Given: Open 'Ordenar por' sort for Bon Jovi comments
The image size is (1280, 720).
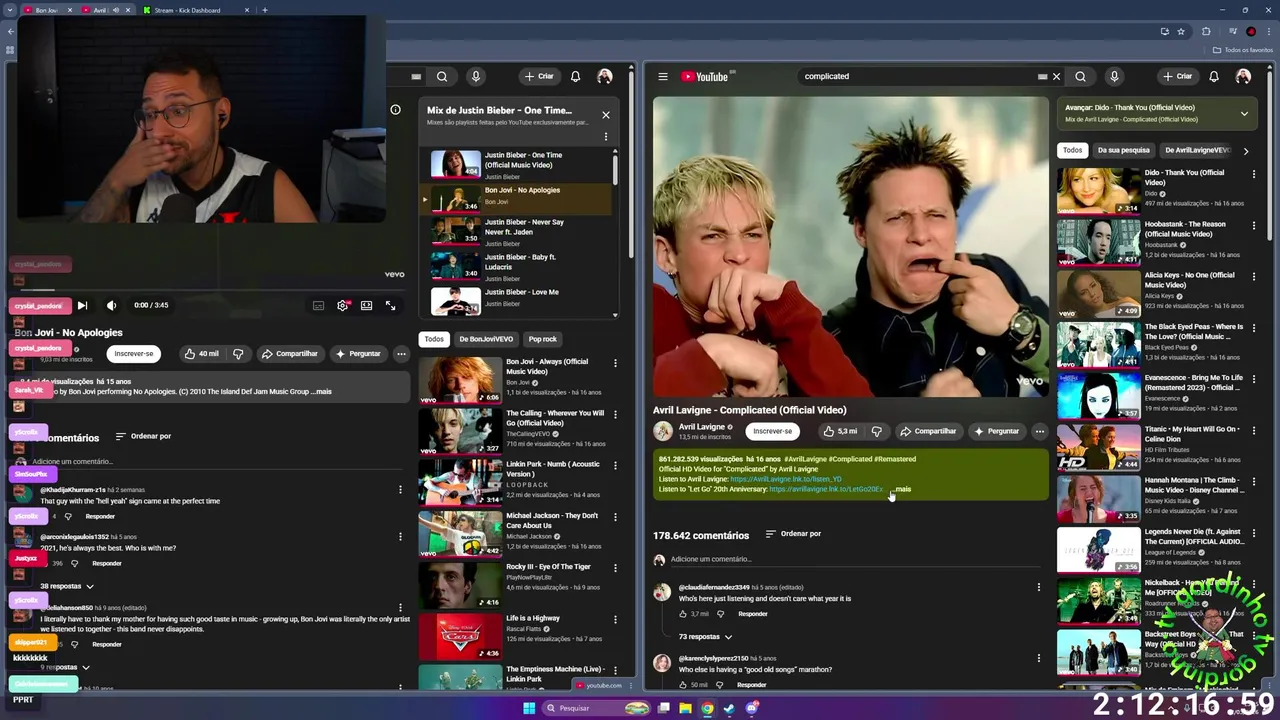Looking at the screenshot, I should (143, 436).
